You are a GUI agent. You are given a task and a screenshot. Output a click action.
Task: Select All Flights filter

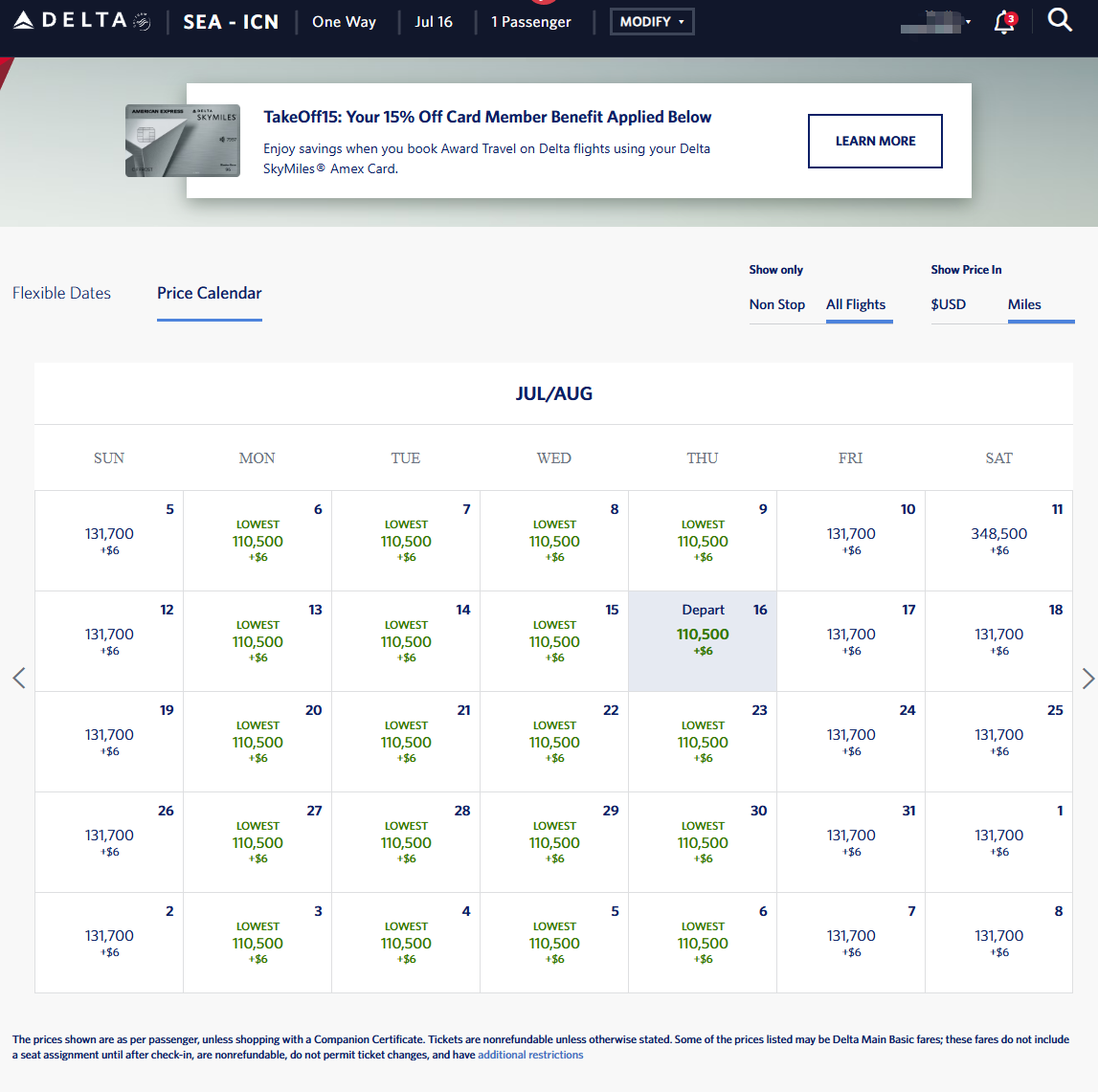856,304
